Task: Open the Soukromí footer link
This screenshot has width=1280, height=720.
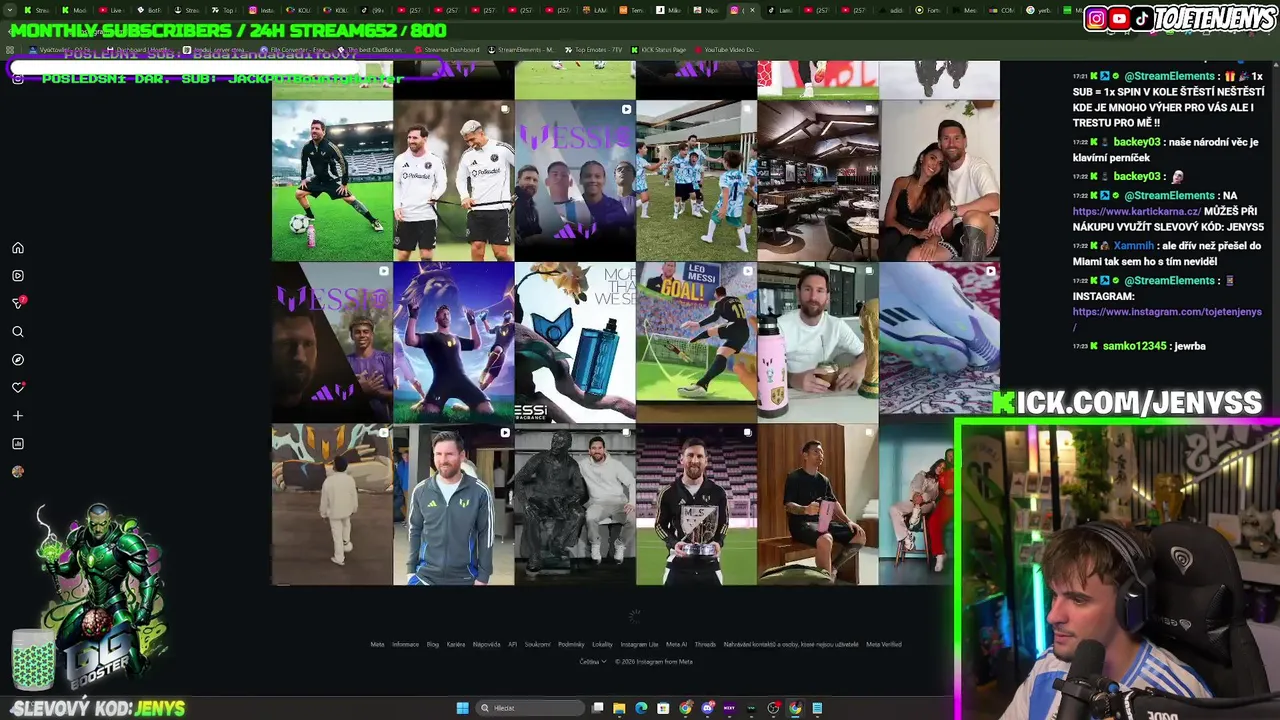Action: coord(538,644)
